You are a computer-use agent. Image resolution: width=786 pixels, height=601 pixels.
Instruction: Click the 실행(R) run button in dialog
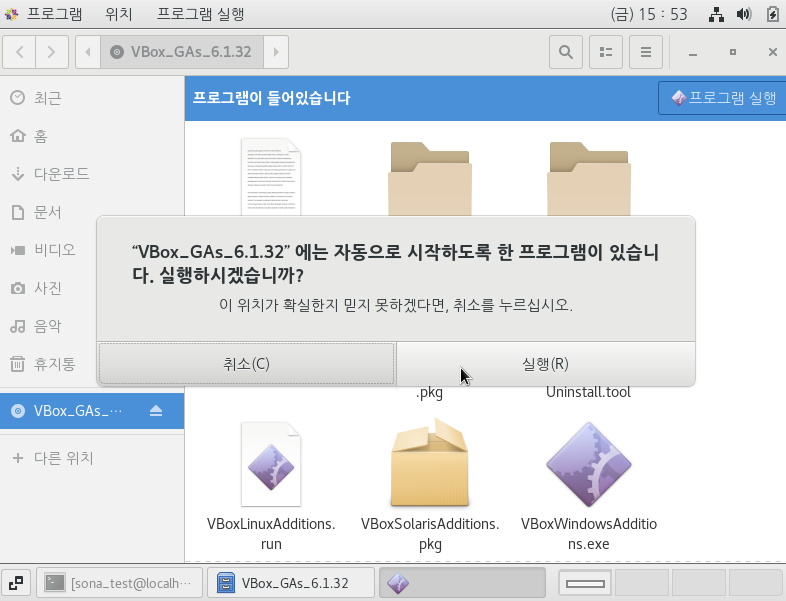coord(545,364)
